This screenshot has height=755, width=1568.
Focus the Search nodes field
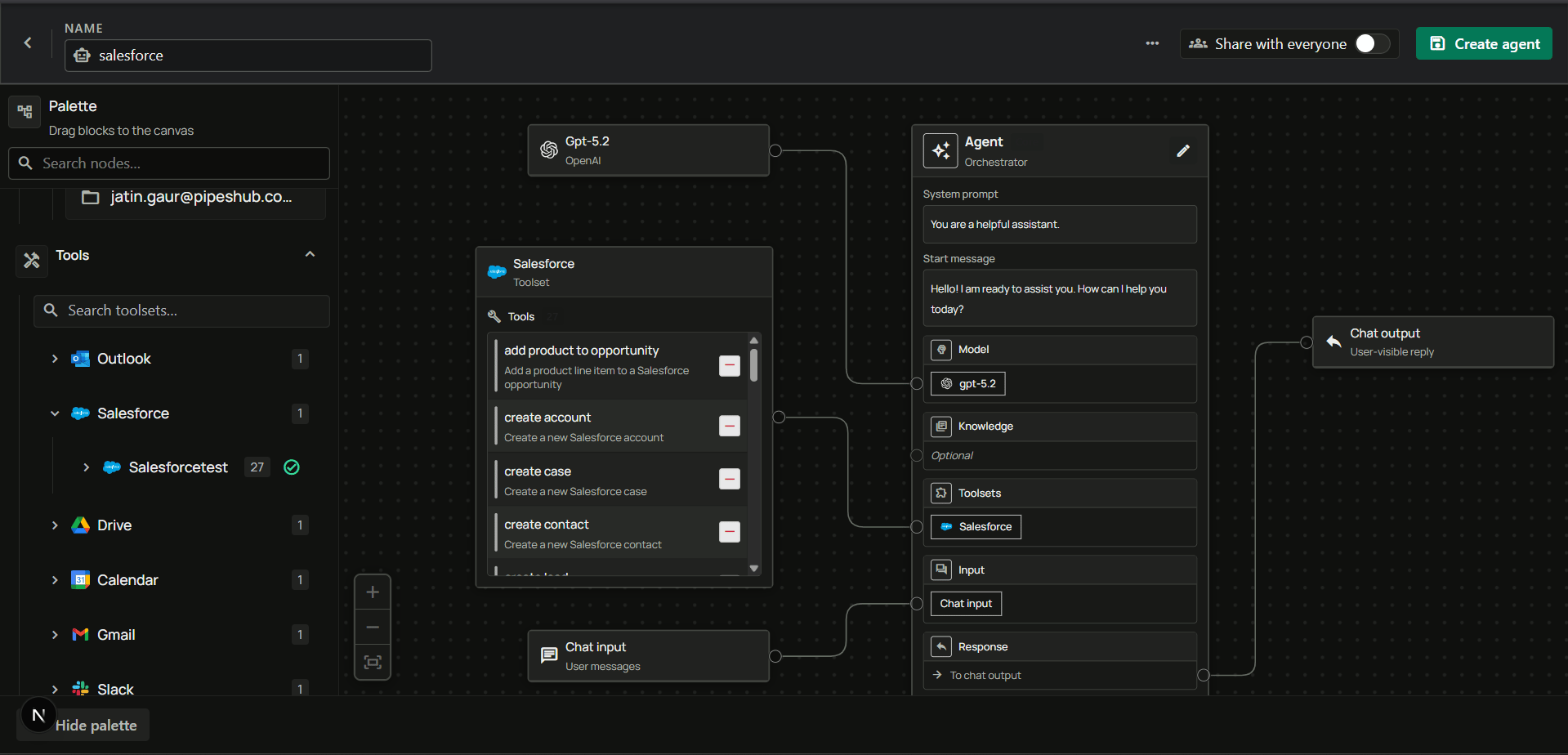169,163
